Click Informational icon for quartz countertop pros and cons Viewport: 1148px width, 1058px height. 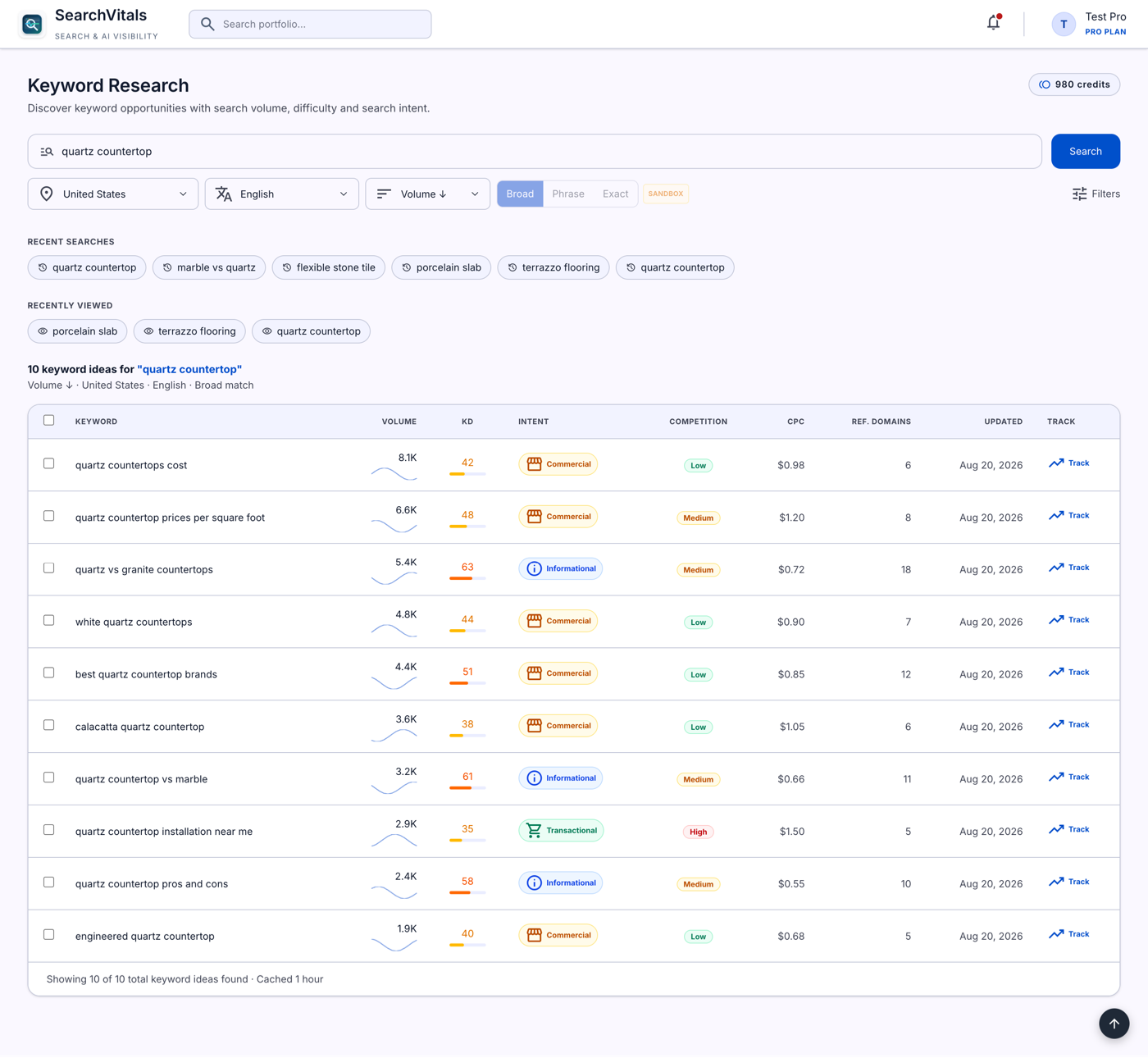point(534,882)
